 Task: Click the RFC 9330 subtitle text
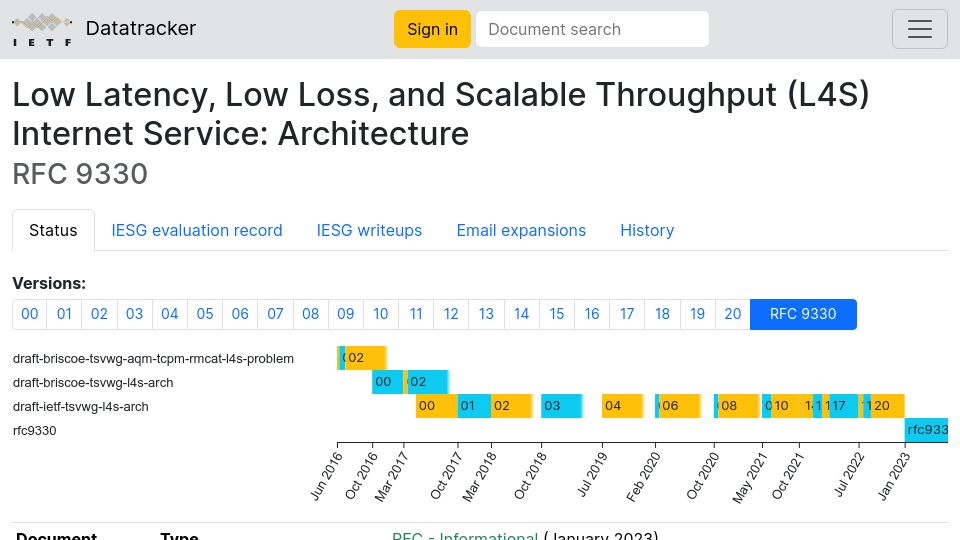80,174
